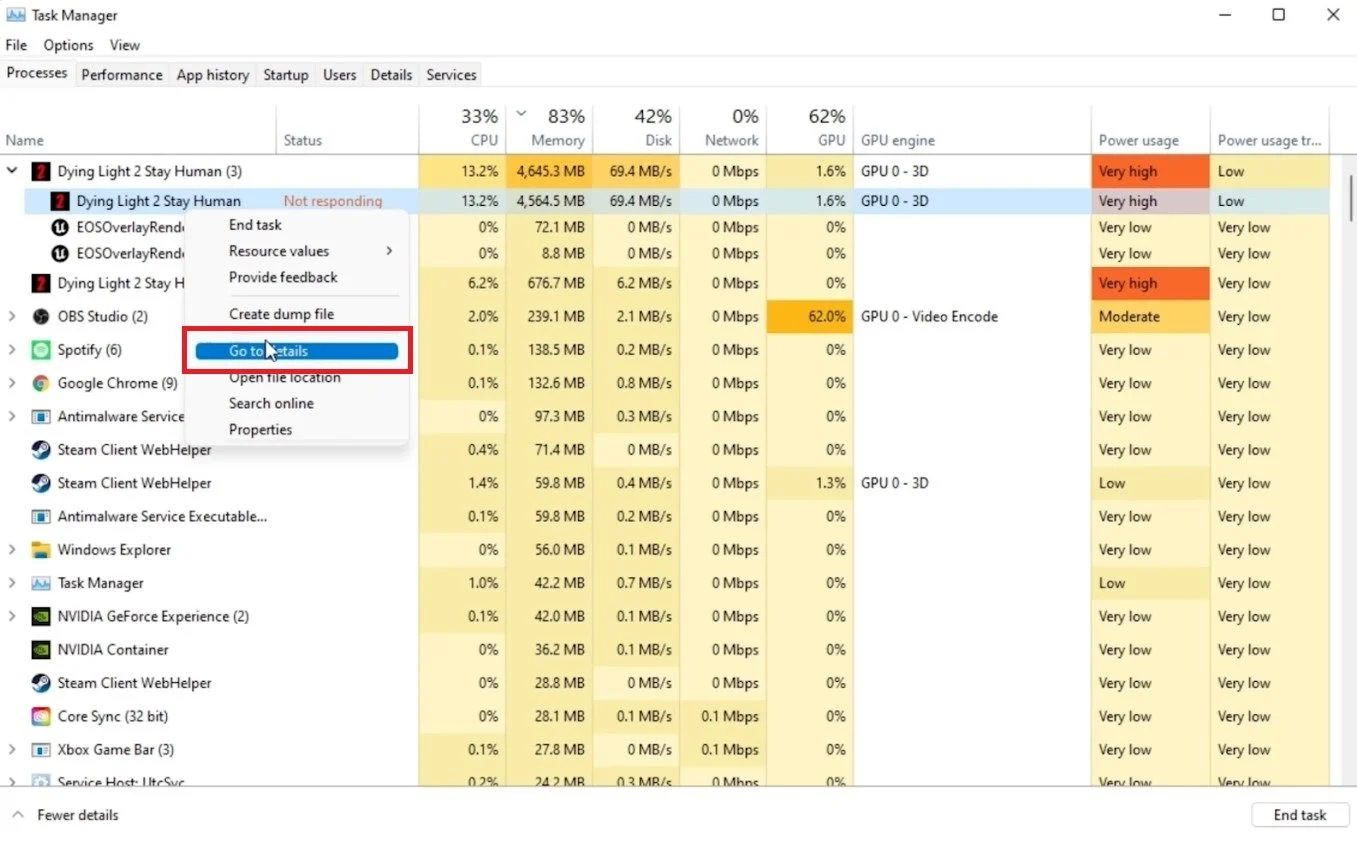Expand the Google Chrome (9) group
Viewport: 1357px width, 841px height.
(x=12, y=383)
